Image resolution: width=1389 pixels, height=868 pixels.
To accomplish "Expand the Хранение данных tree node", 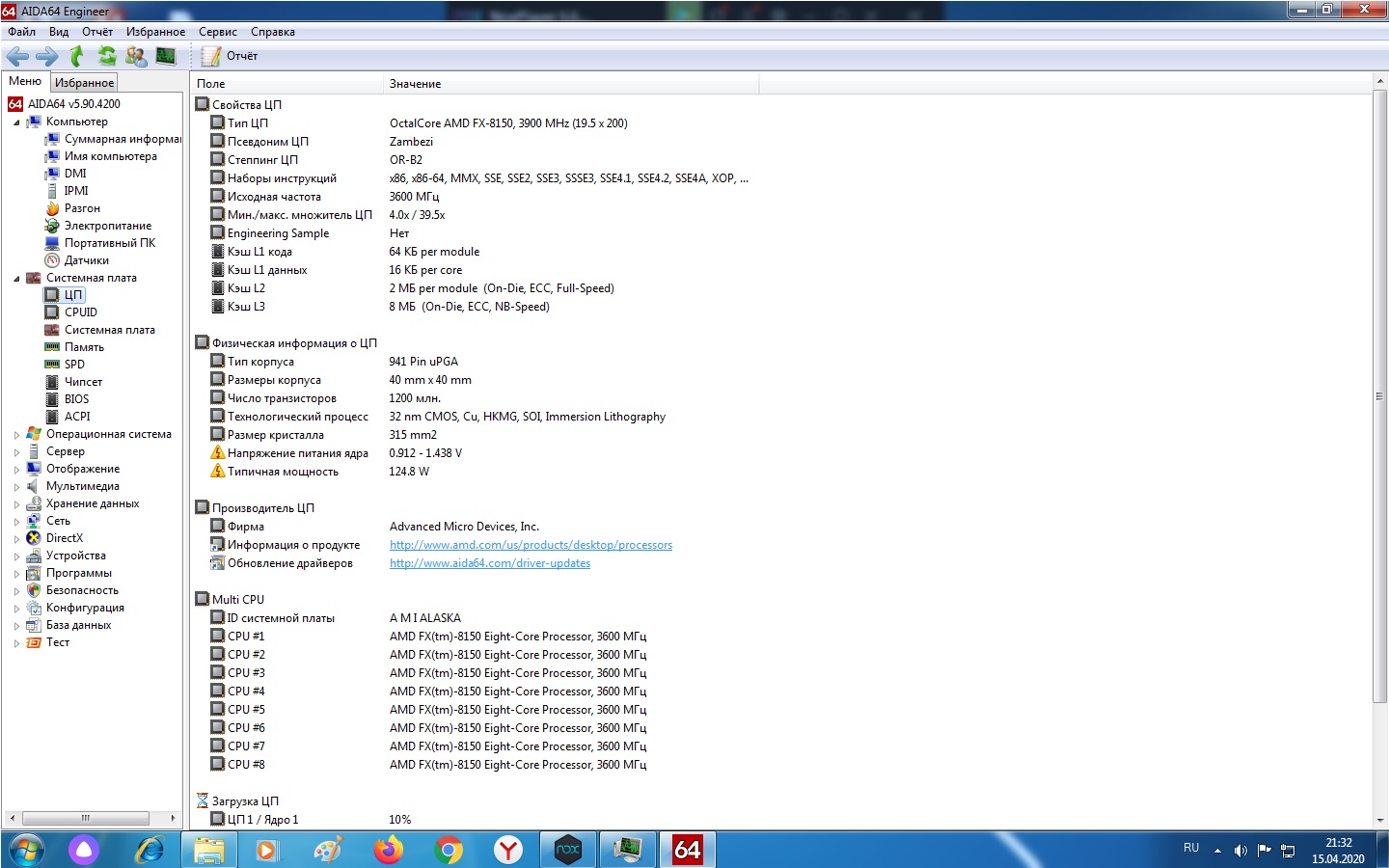I will coord(16,504).
